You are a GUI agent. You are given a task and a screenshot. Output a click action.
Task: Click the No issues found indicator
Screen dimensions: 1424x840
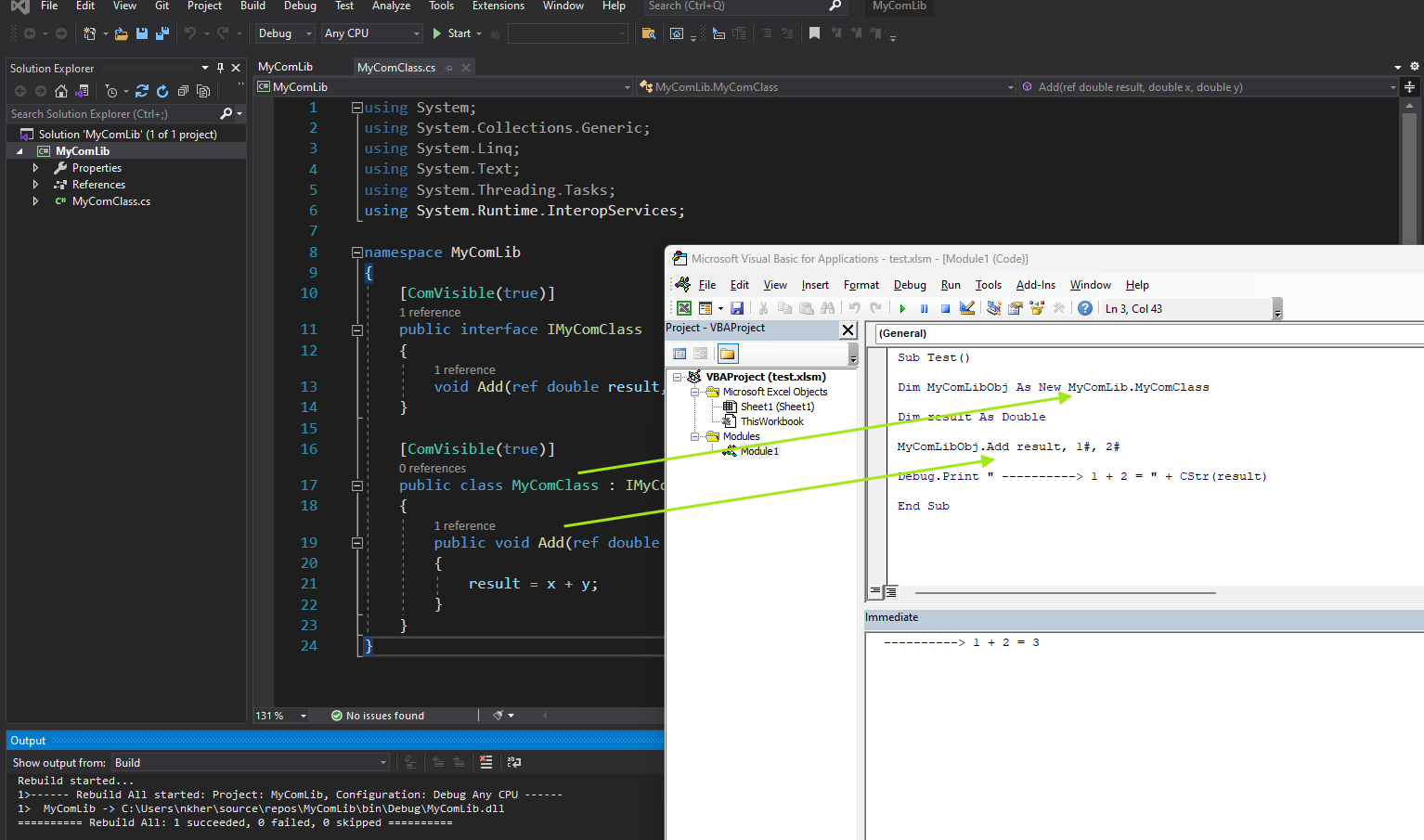[x=378, y=716]
